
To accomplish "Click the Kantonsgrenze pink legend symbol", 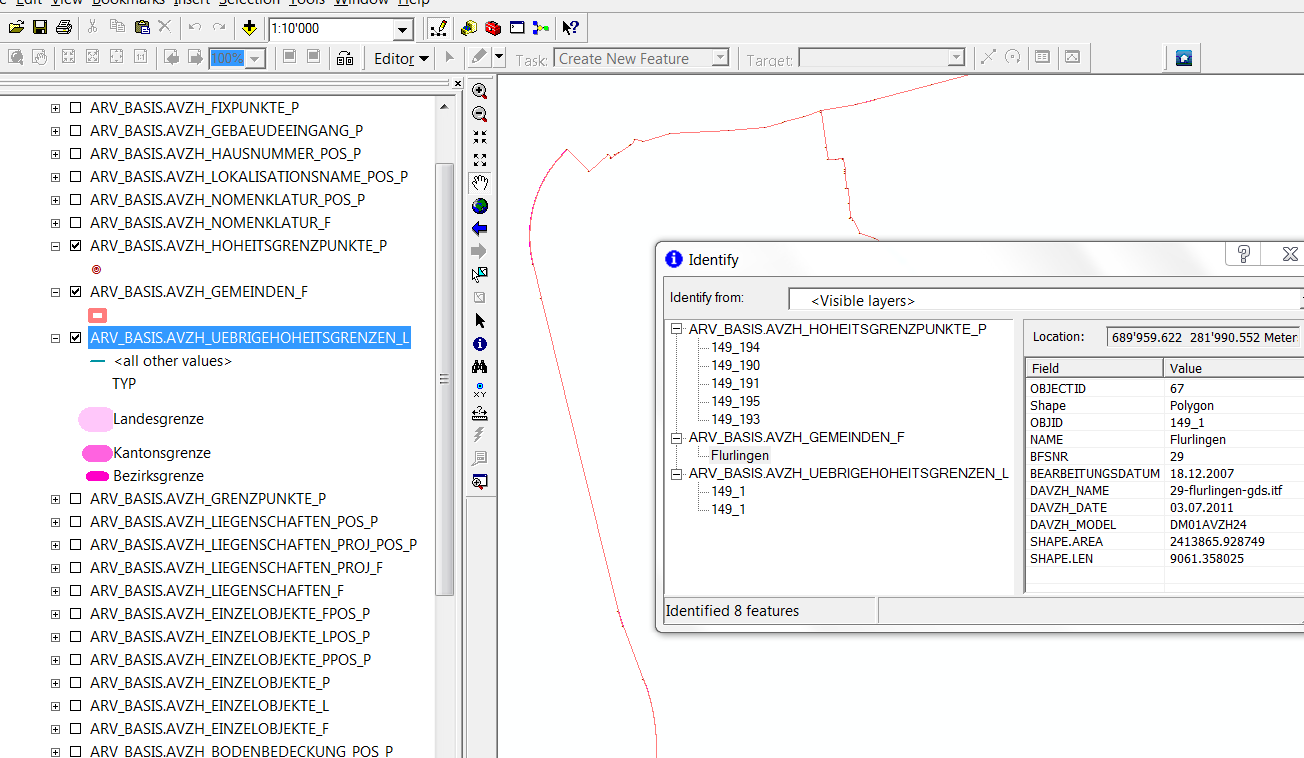I will 97,453.
